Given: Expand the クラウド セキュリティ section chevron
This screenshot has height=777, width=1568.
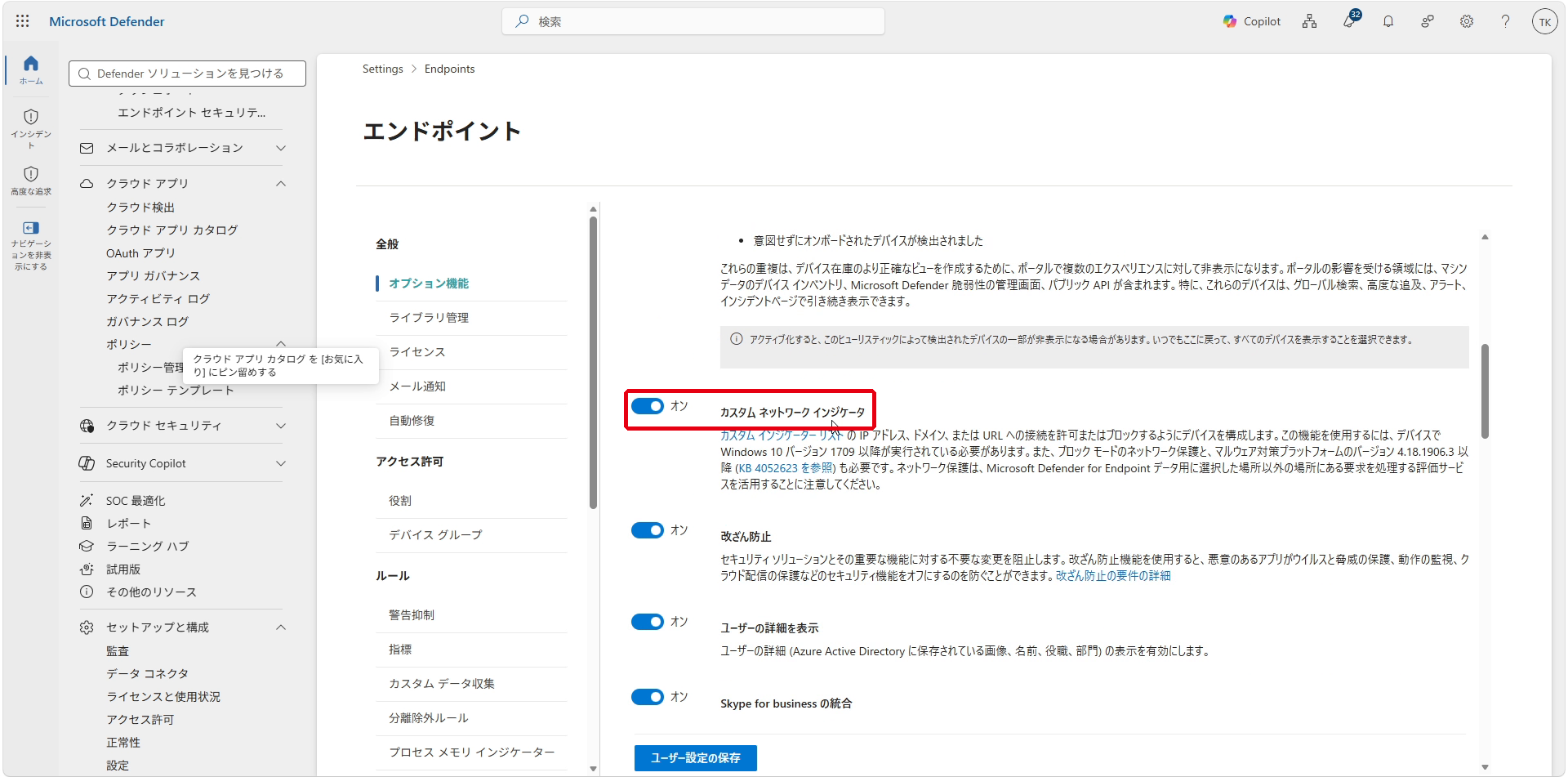Looking at the screenshot, I should pyautogui.click(x=281, y=426).
